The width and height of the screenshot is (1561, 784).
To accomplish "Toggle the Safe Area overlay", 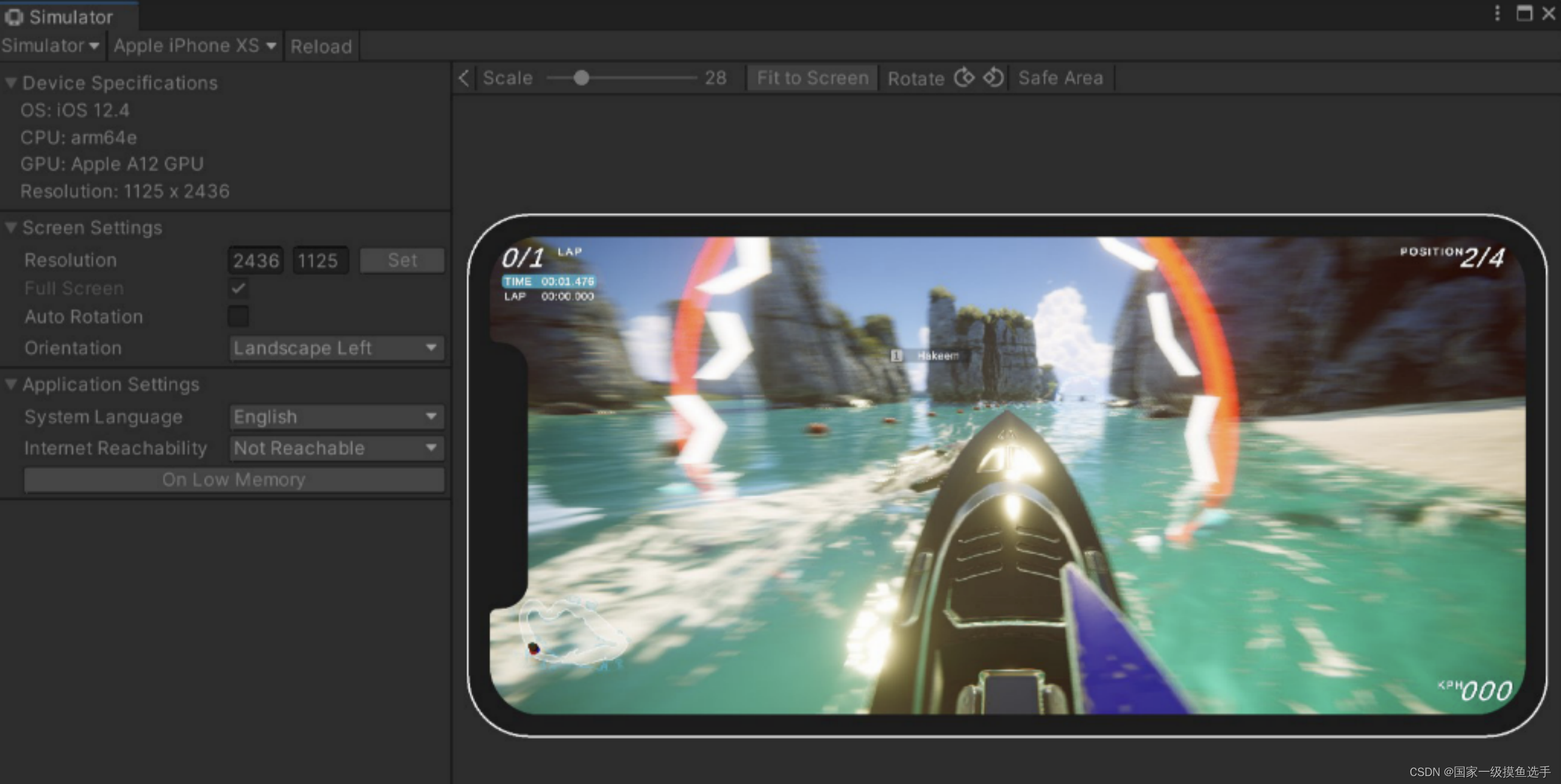I will click(1060, 78).
